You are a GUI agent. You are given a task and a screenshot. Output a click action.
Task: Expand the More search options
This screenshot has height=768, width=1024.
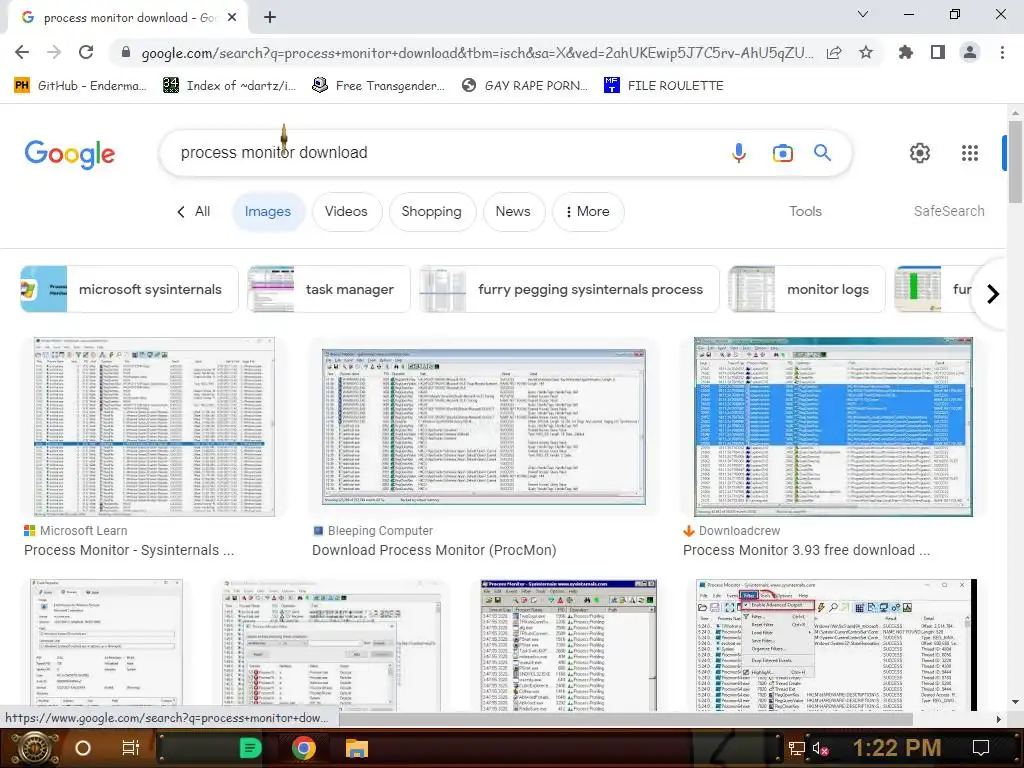pos(588,212)
